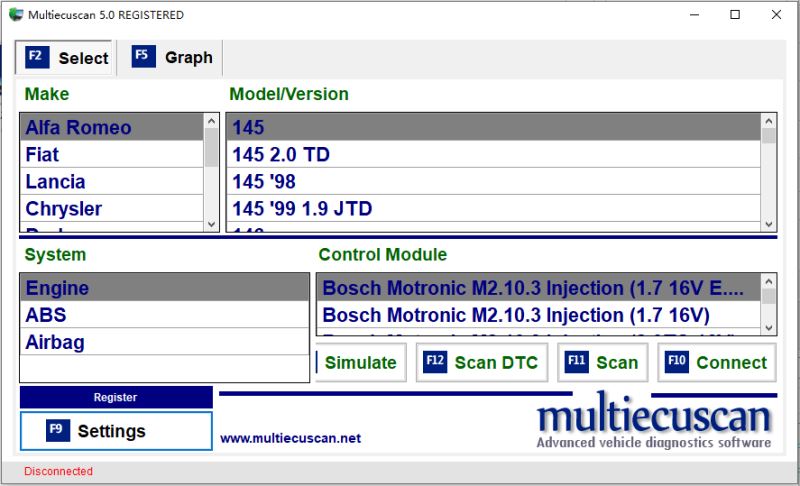
Task: Click the F11 icon on Scan
Action: 577,362
